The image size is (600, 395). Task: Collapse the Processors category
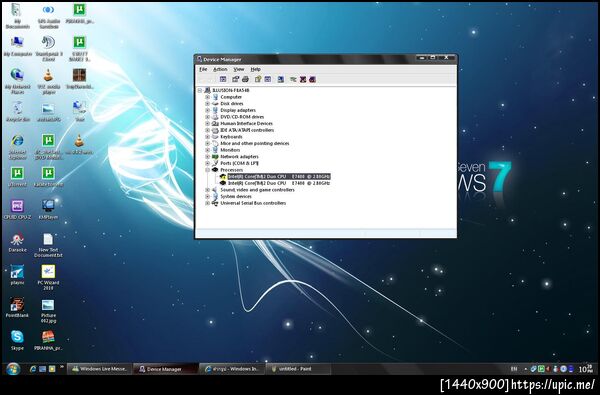click(207, 170)
